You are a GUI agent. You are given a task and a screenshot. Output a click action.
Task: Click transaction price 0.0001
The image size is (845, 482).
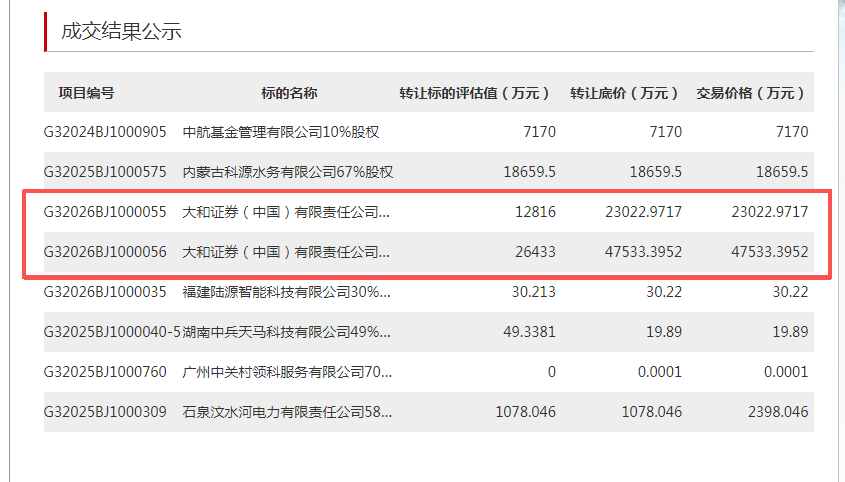786,371
